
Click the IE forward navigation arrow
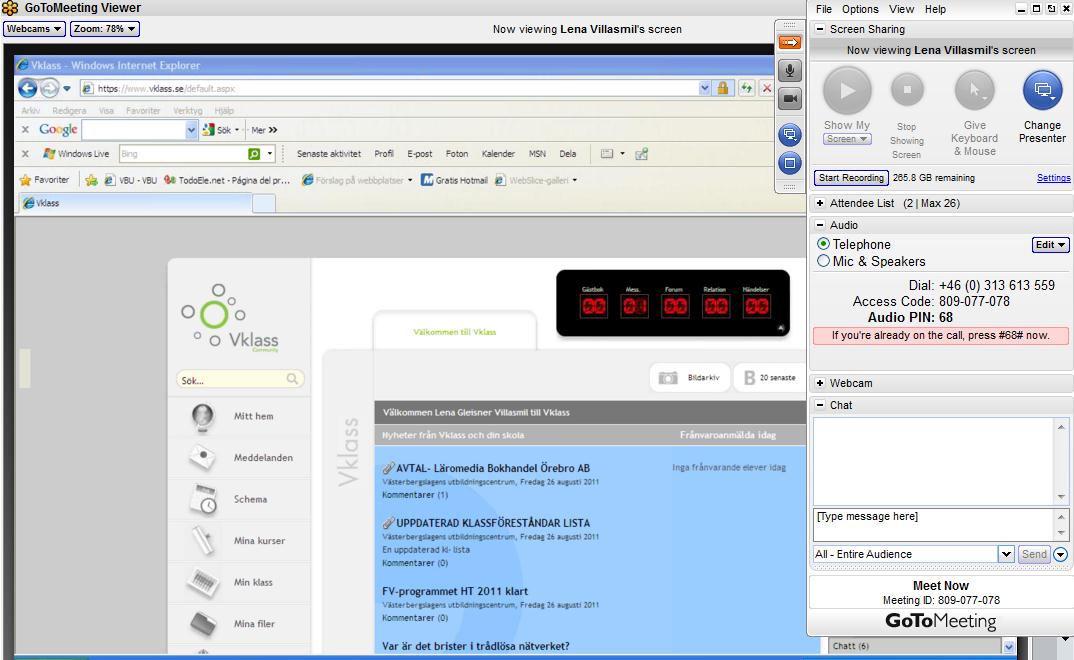coord(49,88)
